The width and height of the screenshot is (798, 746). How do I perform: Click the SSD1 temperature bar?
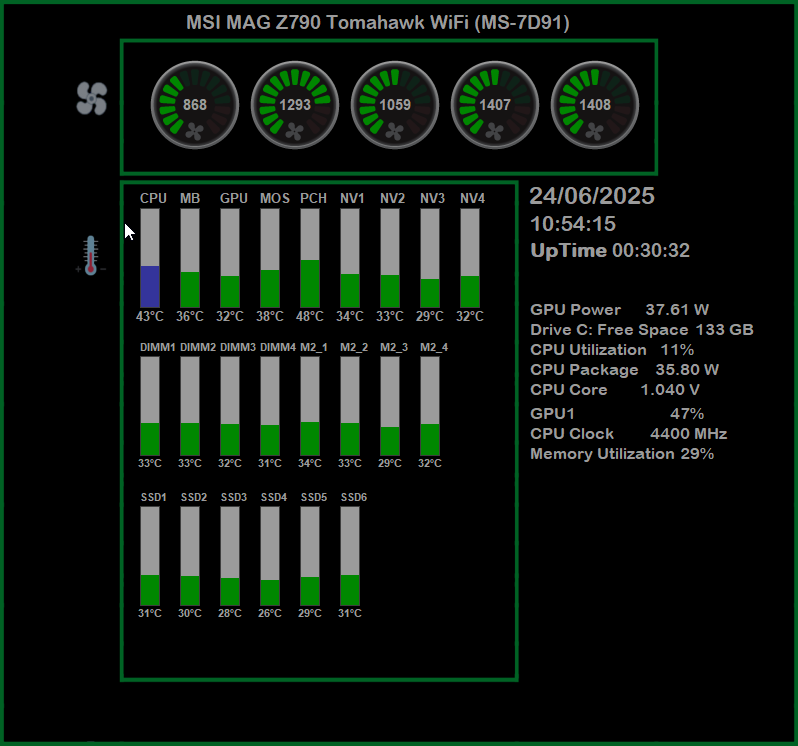(150, 556)
